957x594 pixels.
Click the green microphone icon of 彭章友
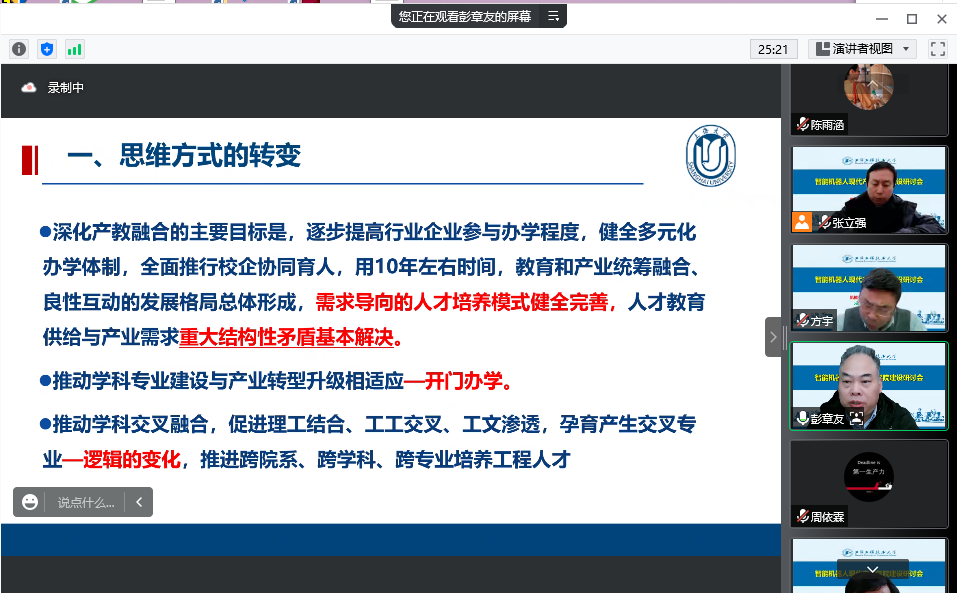point(802,418)
